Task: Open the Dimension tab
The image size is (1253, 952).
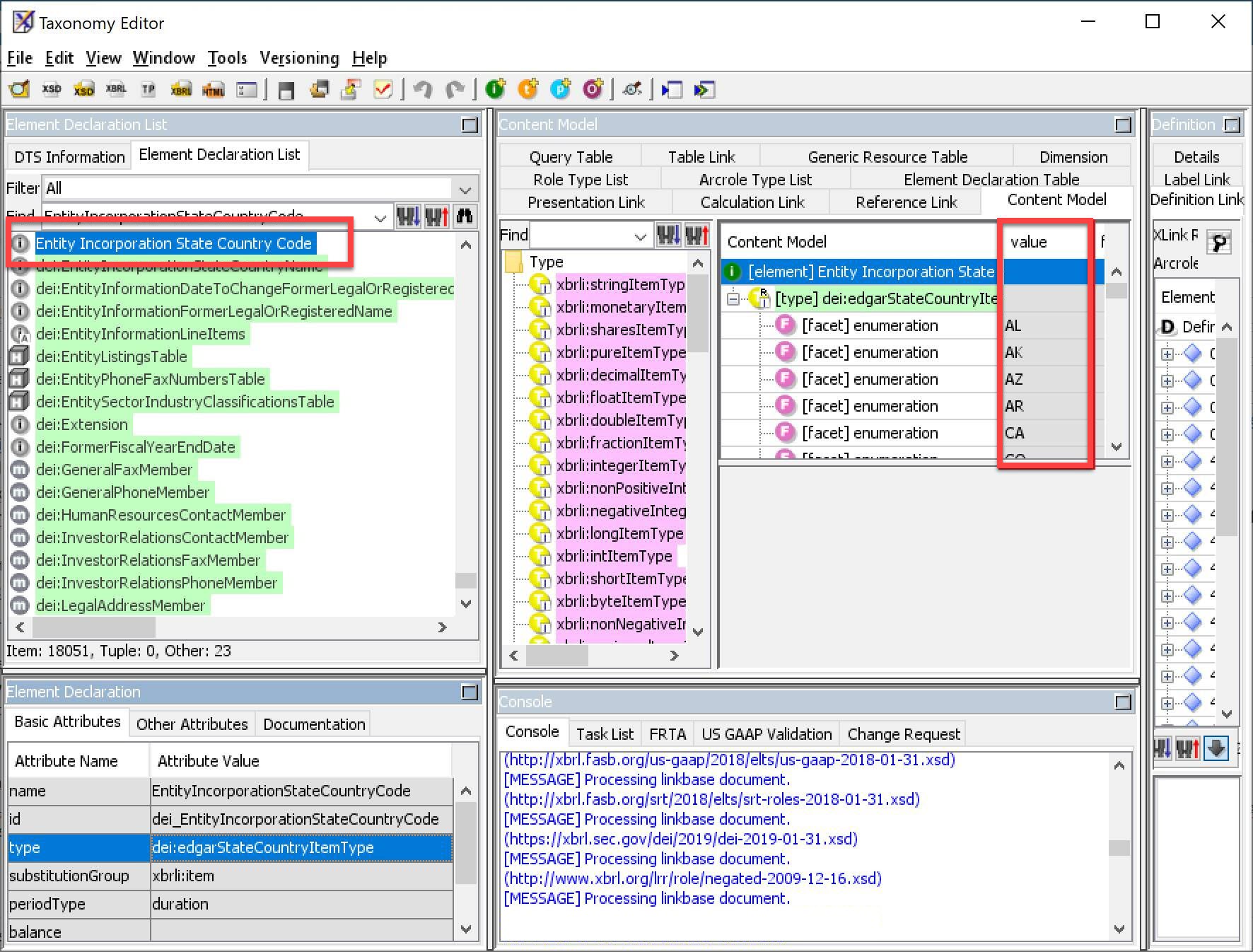Action: [1073, 157]
